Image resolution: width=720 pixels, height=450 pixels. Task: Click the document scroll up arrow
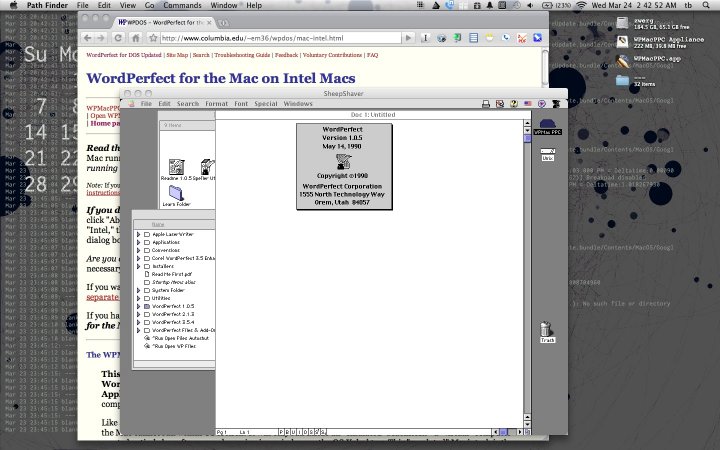527,123
